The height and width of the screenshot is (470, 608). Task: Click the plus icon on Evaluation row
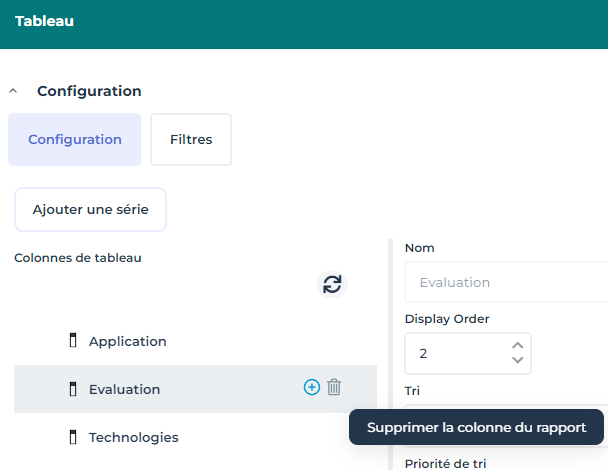[x=311, y=387]
